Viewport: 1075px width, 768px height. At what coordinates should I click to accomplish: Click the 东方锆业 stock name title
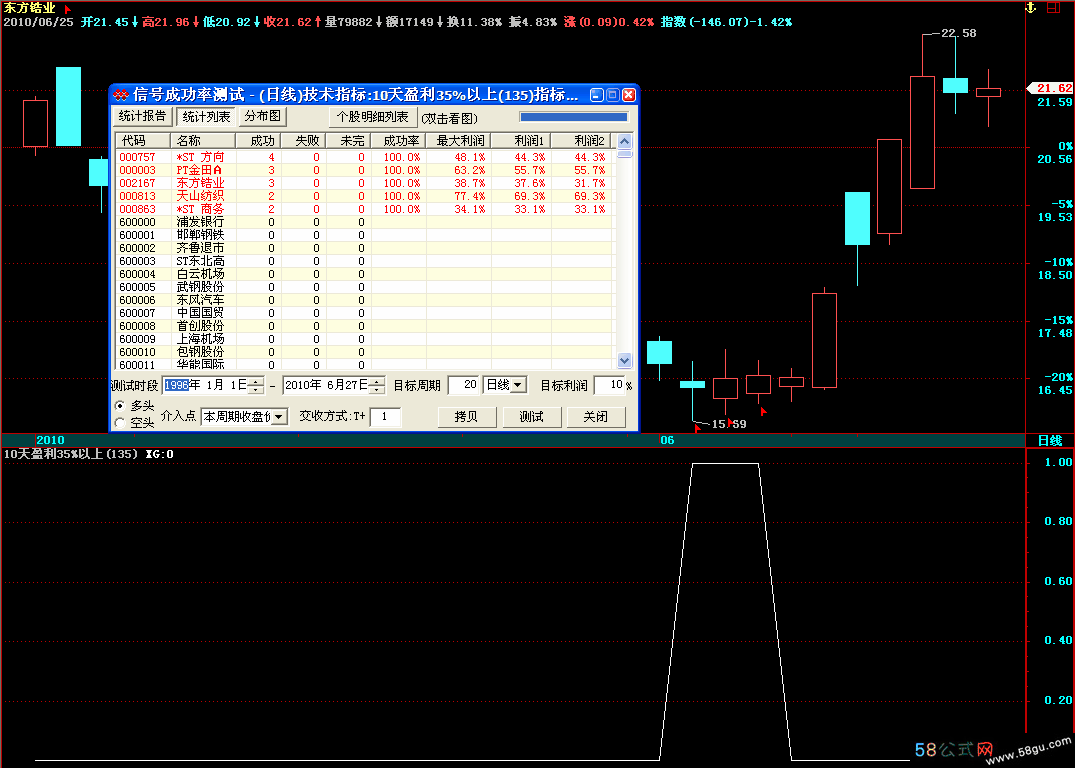click(x=29, y=8)
